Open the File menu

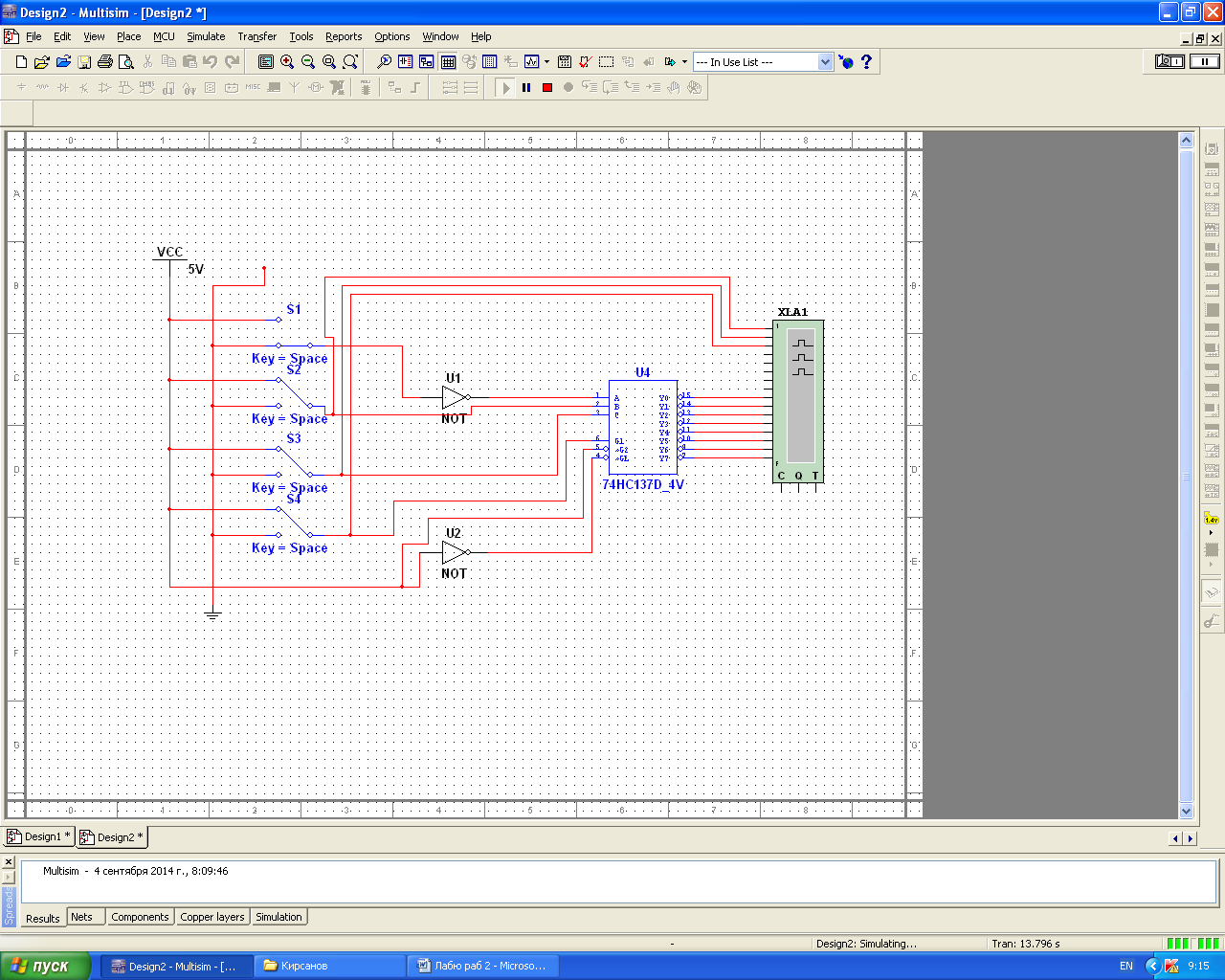coord(33,36)
